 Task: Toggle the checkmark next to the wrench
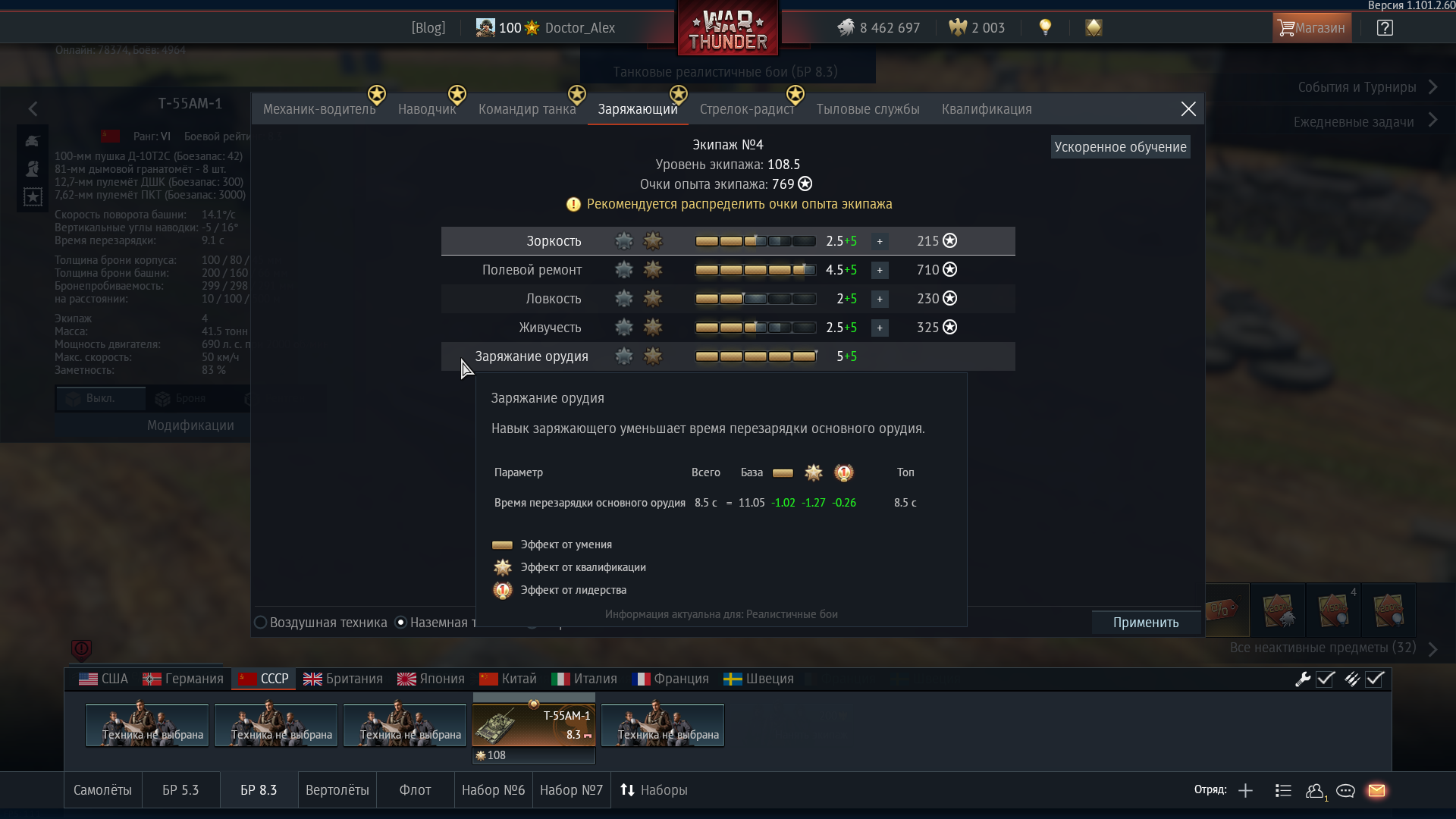1326,679
